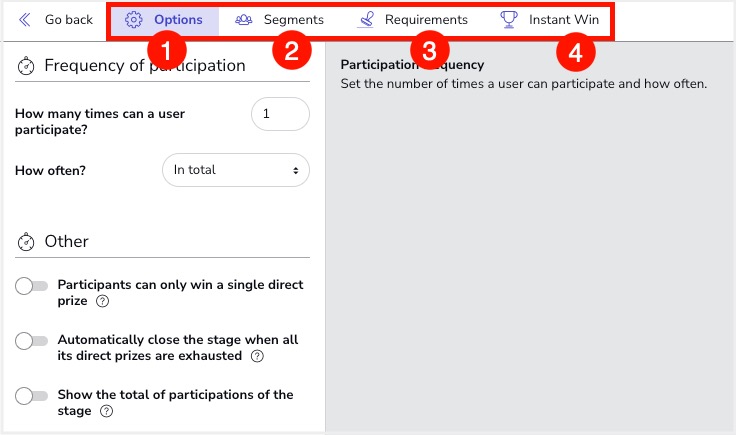Click the Other section stopwatch icon
The image size is (736, 435).
27,242
